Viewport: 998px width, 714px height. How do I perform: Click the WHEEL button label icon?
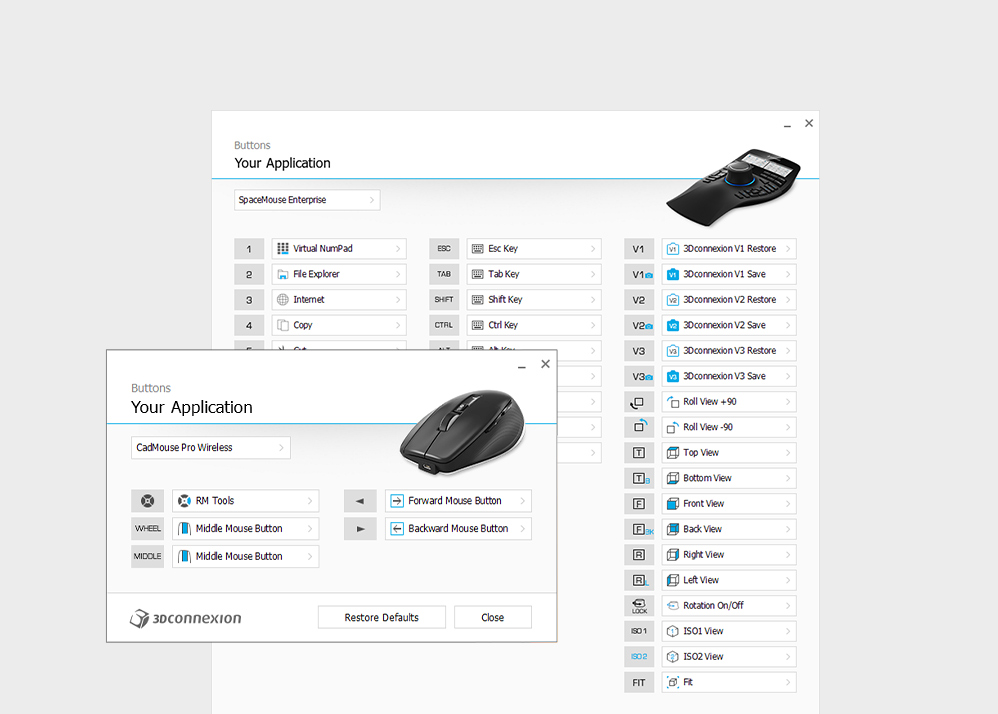pyautogui.click(x=147, y=529)
